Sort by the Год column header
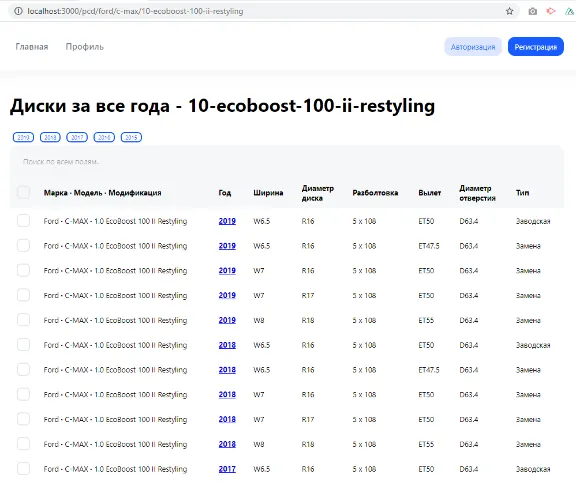Viewport: 576px width, 482px height. click(x=224, y=193)
